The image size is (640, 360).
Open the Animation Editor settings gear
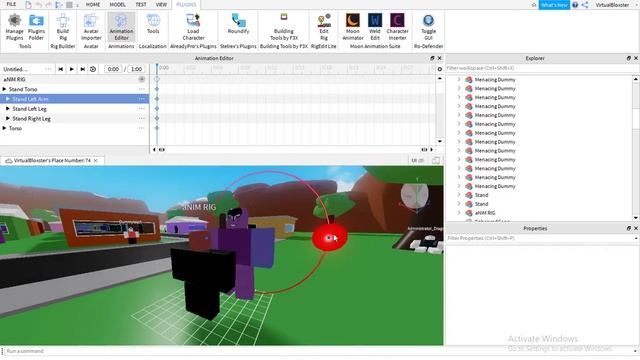click(x=440, y=69)
